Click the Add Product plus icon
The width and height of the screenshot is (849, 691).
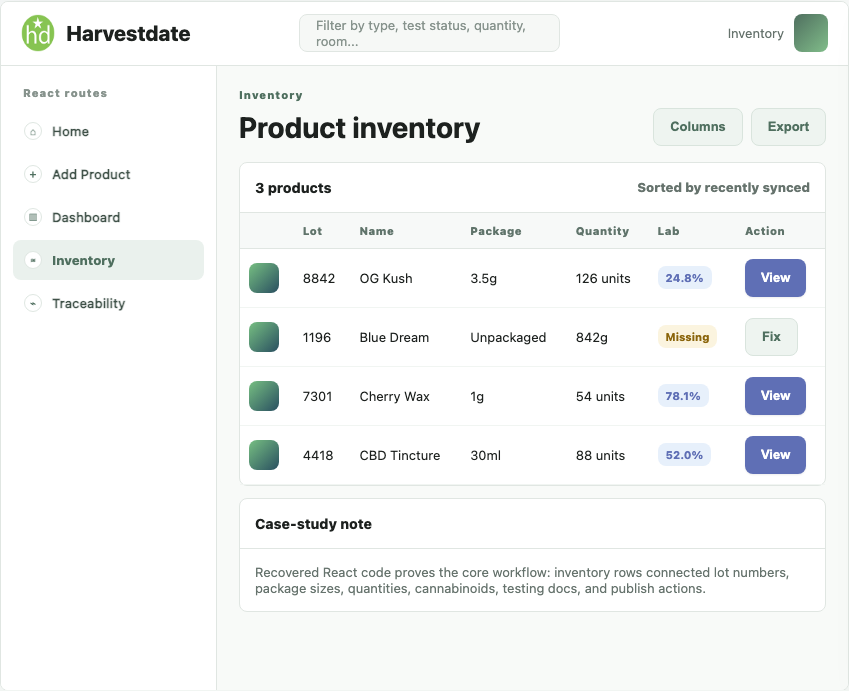pyautogui.click(x=33, y=174)
